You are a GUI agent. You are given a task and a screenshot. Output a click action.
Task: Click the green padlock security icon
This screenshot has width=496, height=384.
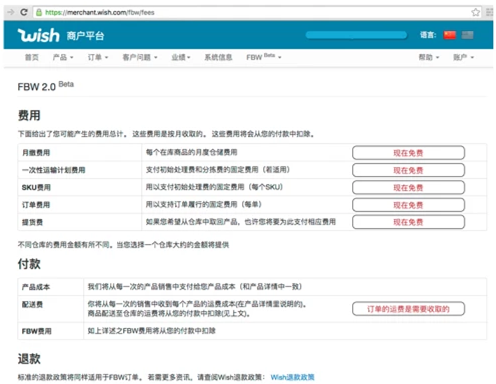coord(39,12)
